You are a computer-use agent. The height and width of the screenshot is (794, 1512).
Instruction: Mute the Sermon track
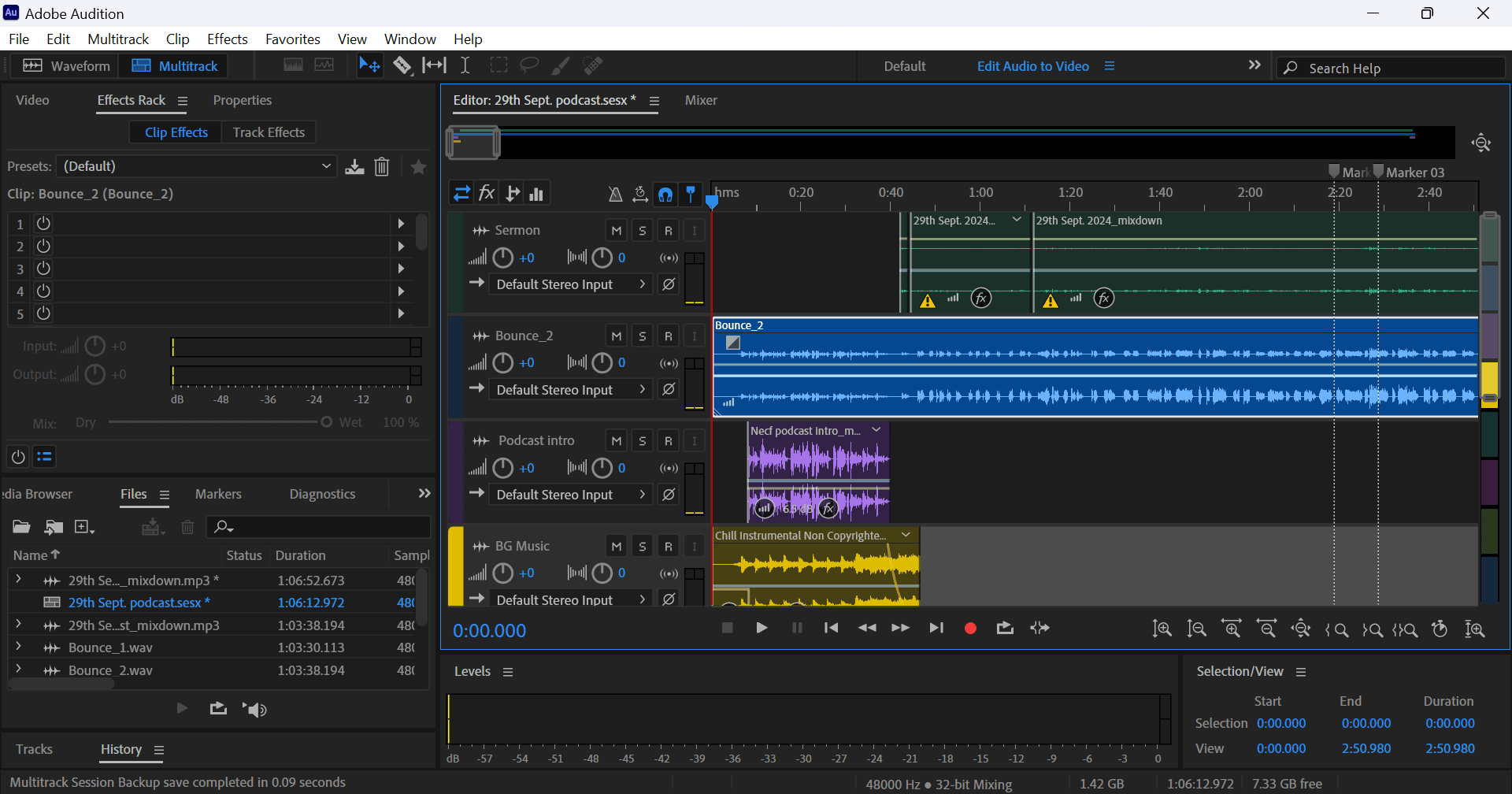click(617, 230)
